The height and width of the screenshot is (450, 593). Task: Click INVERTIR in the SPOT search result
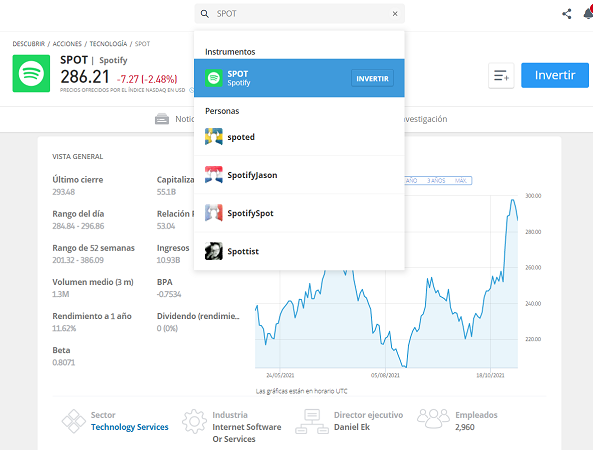pos(372,78)
